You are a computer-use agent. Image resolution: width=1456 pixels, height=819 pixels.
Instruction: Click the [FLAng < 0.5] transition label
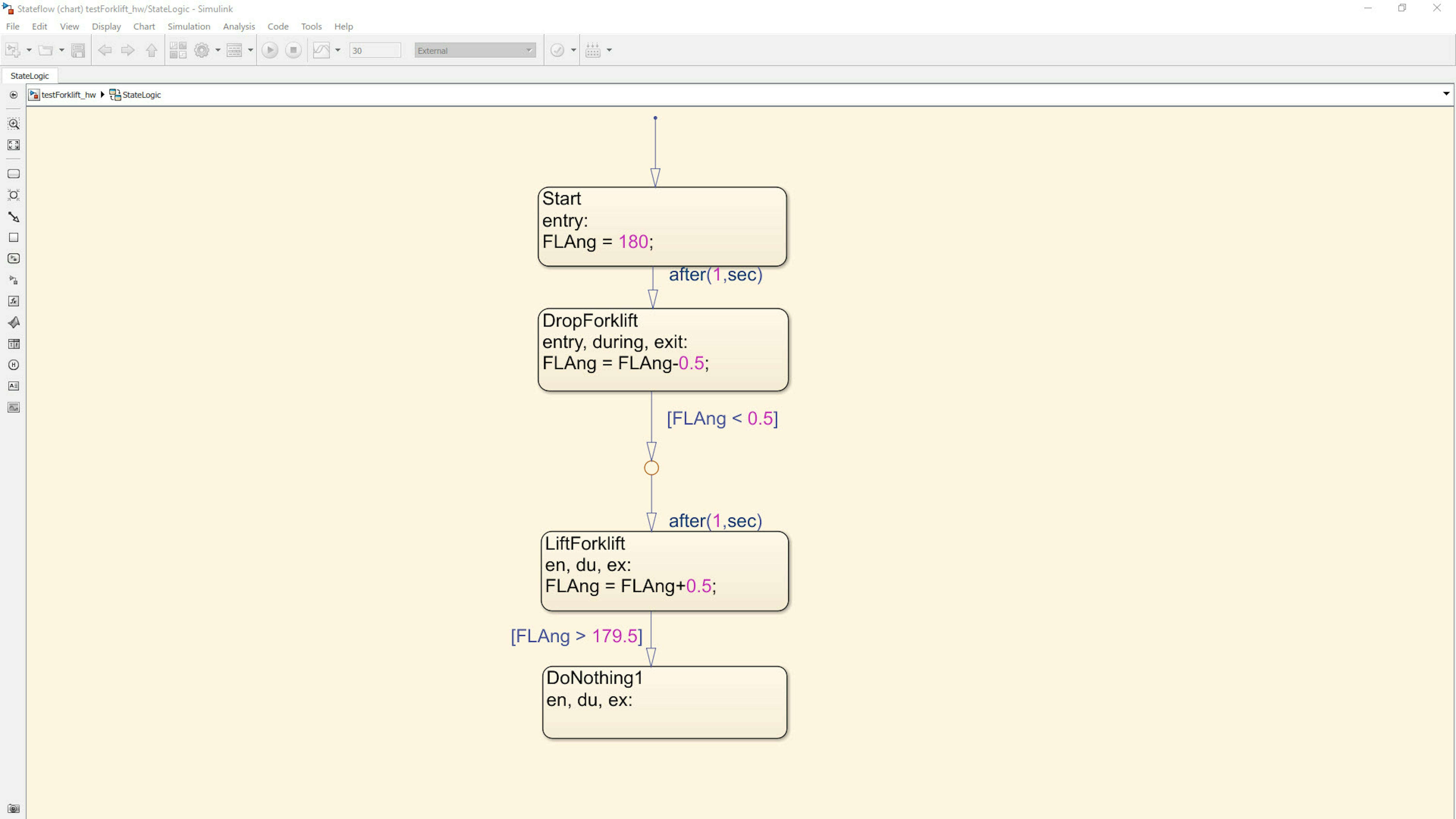point(722,419)
